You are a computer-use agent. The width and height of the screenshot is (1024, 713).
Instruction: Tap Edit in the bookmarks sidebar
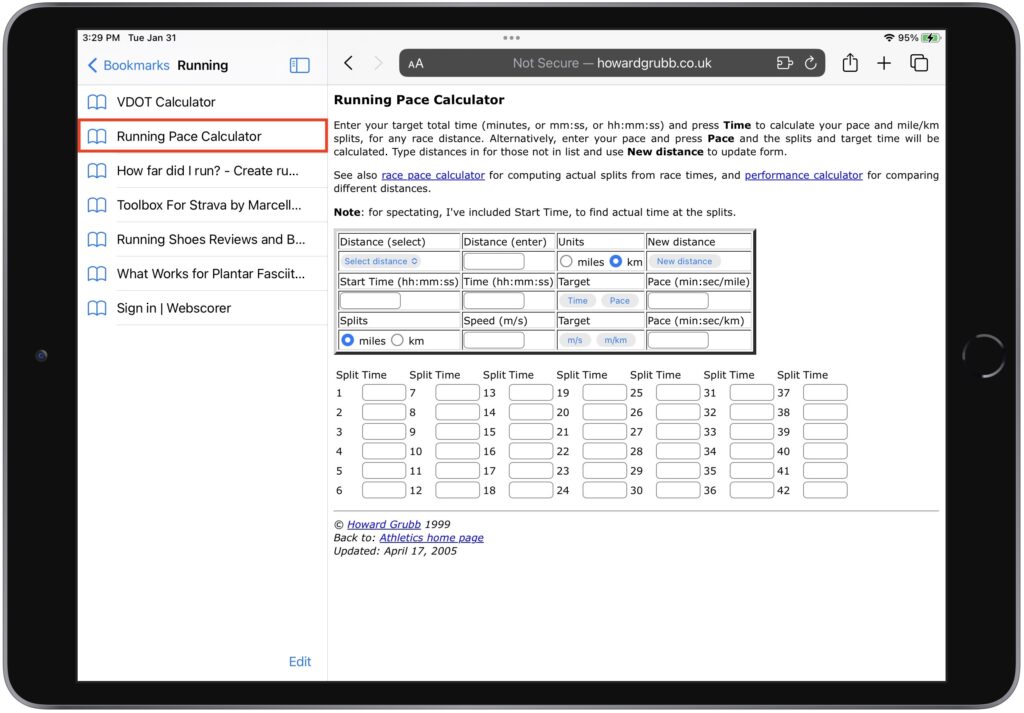pos(300,661)
